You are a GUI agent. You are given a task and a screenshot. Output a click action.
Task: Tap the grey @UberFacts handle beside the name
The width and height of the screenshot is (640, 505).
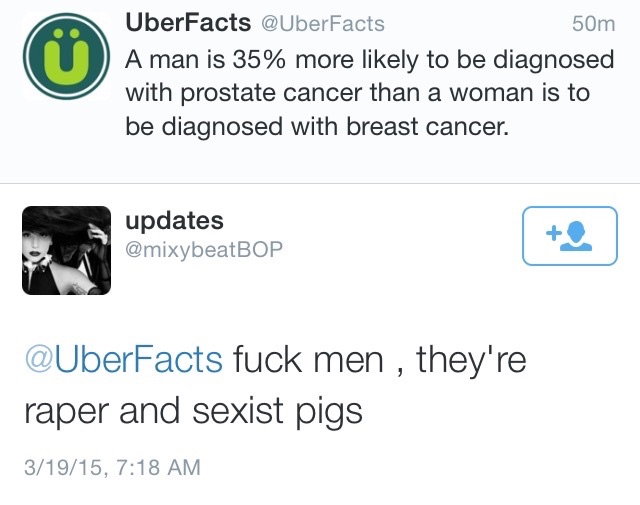(x=322, y=24)
